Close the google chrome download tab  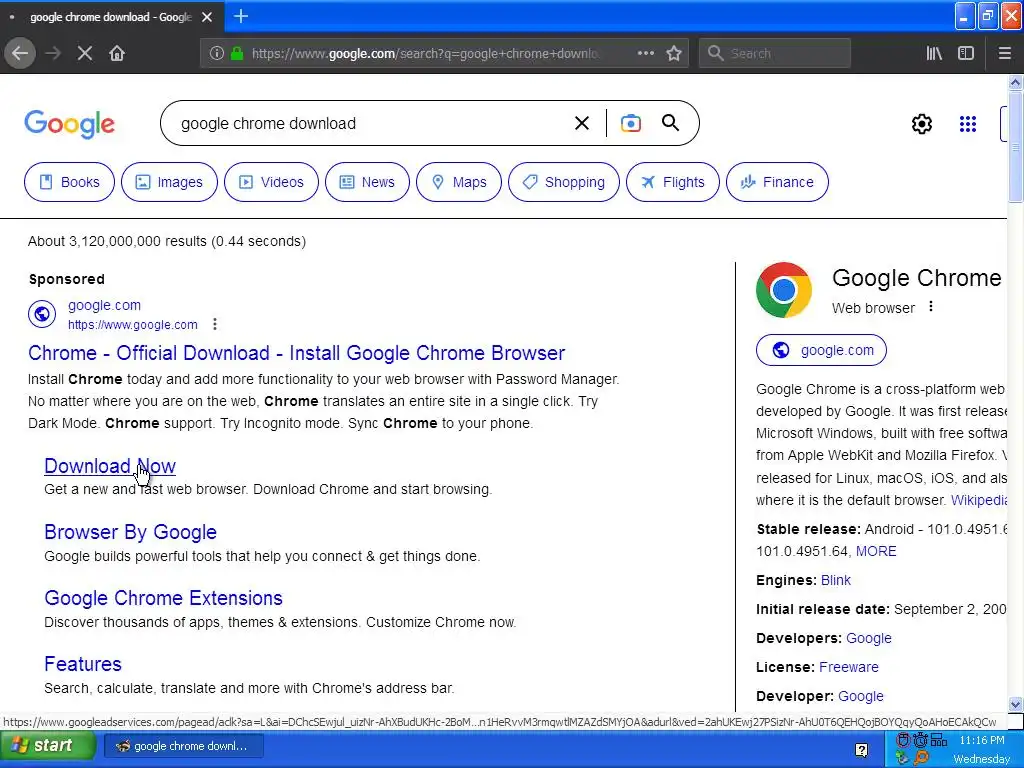(x=207, y=17)
